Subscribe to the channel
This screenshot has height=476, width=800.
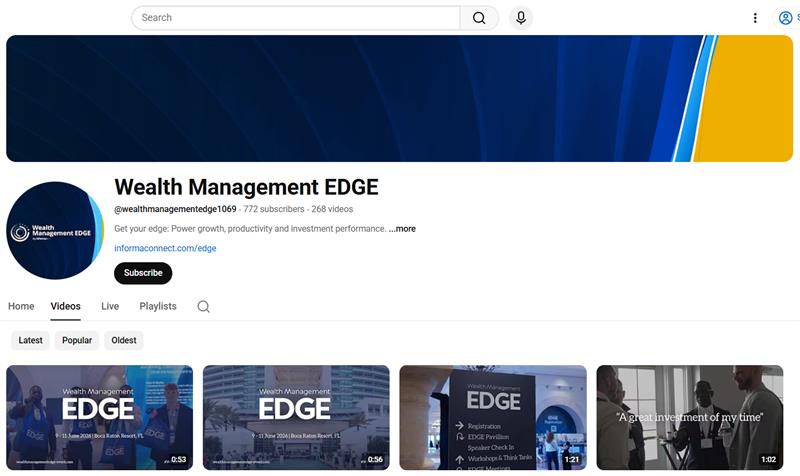coord(143,273)
